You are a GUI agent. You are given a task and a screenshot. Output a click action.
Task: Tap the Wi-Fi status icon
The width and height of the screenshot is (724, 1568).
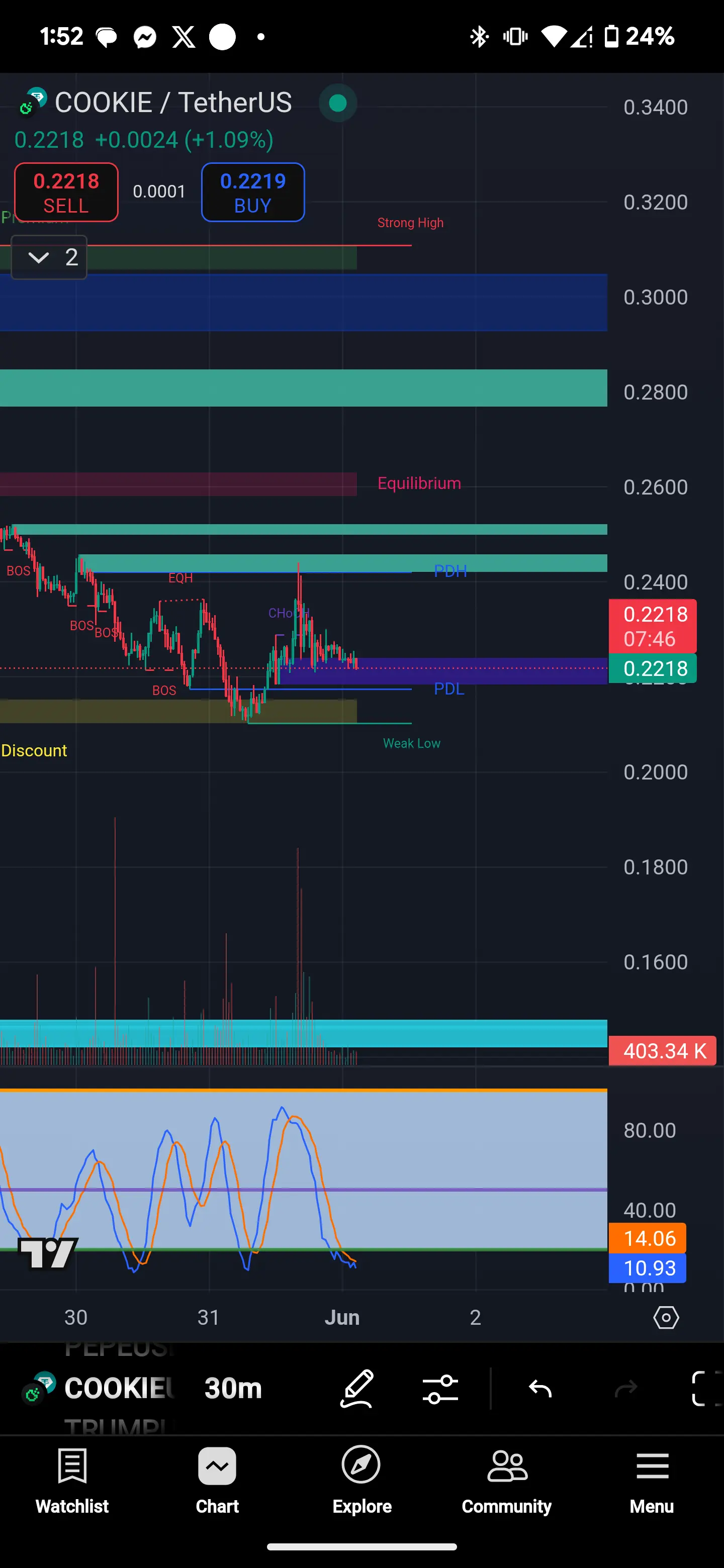click(x=554, y=37)
